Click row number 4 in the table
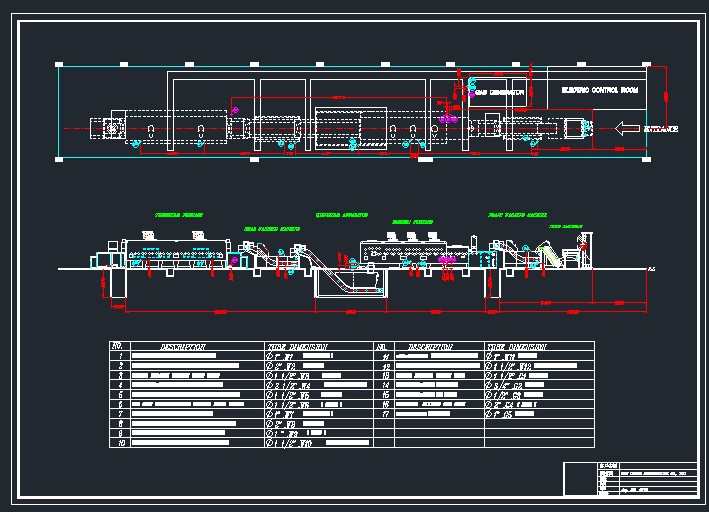Screen dimensions: 709x512 120,385
